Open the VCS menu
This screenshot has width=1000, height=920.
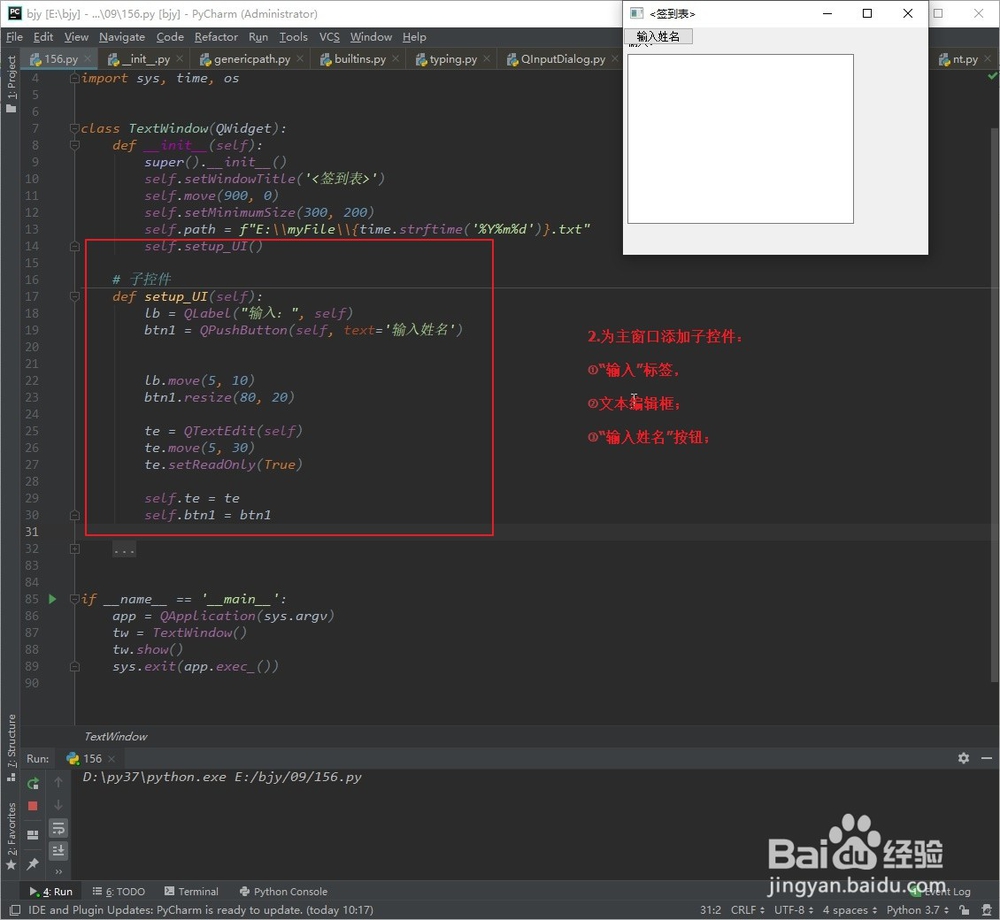tap(329, 37)
